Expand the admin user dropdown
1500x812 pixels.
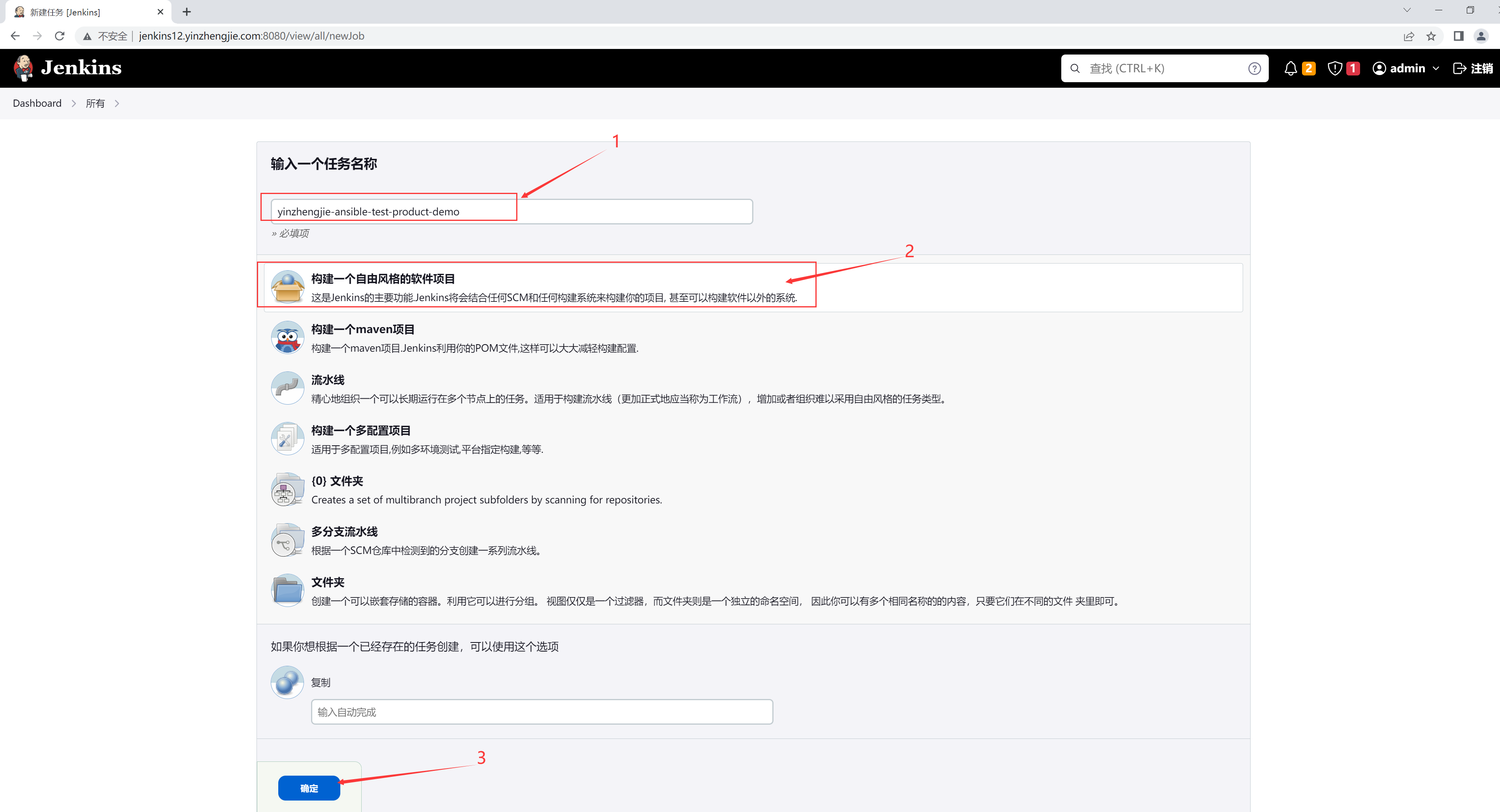pos(1436,69)
